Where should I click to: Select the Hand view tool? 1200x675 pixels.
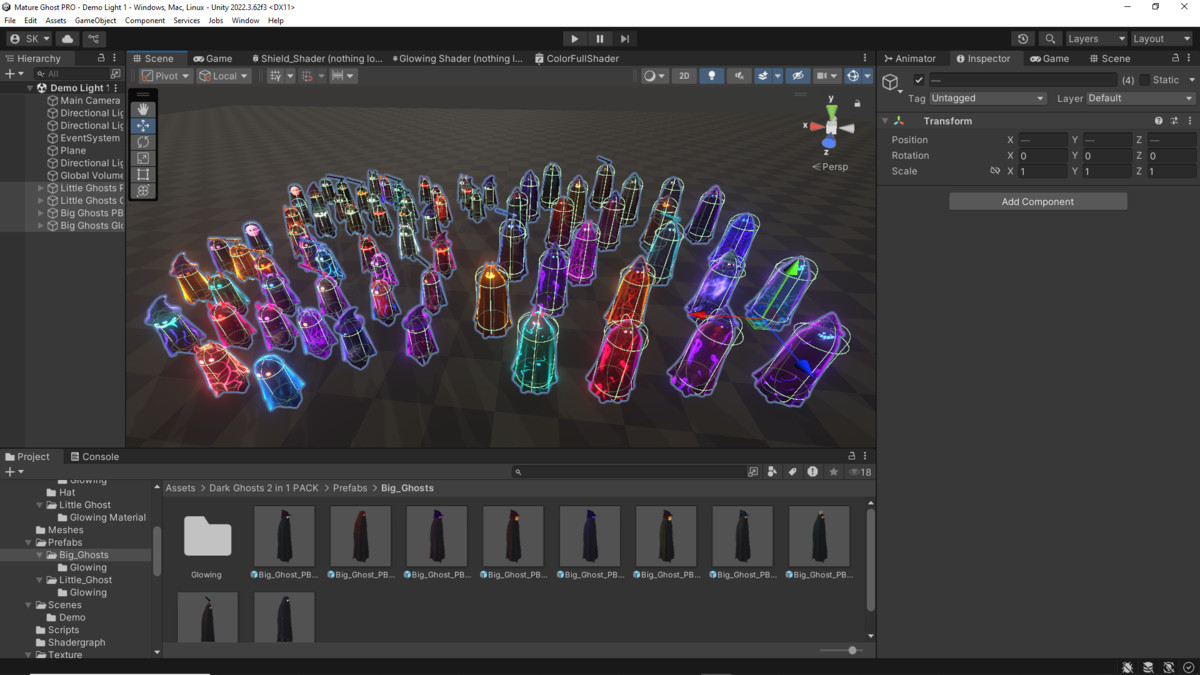tap(143, 109)
